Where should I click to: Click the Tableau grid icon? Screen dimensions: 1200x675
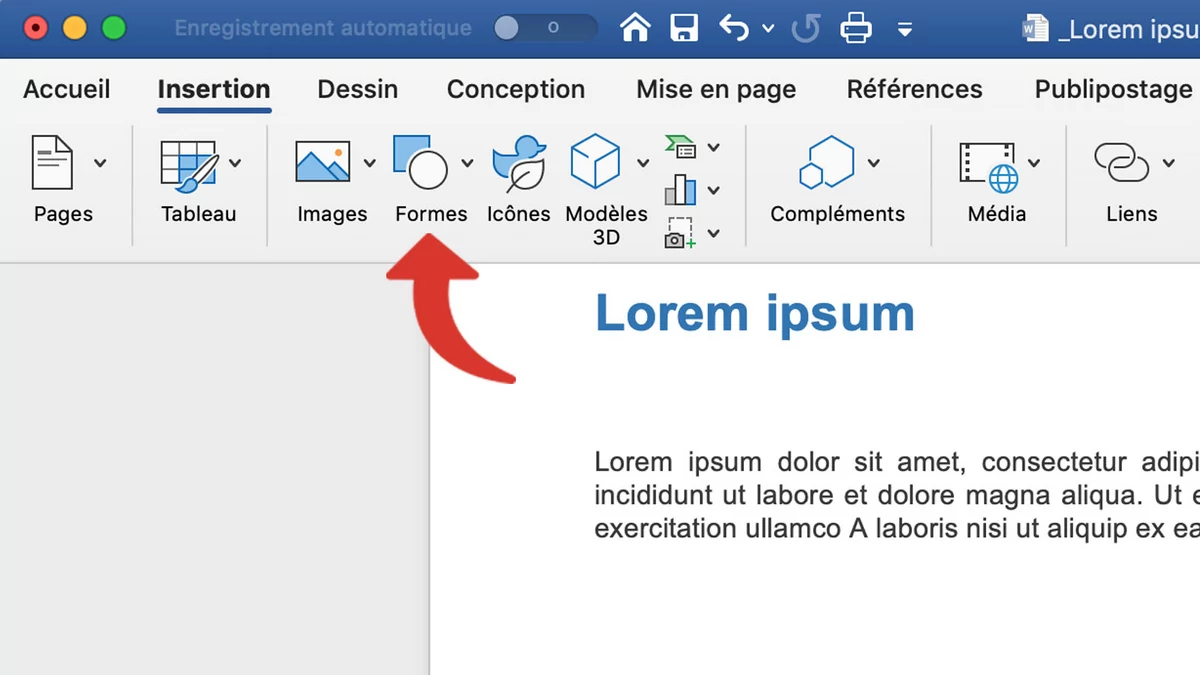tap(189, 163)
